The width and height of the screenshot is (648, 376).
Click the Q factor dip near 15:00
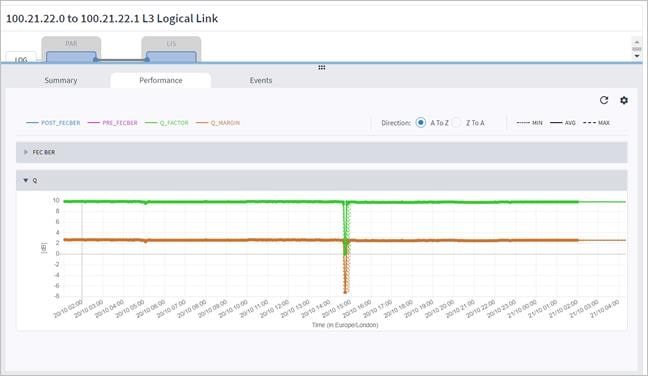click(345, 227)
